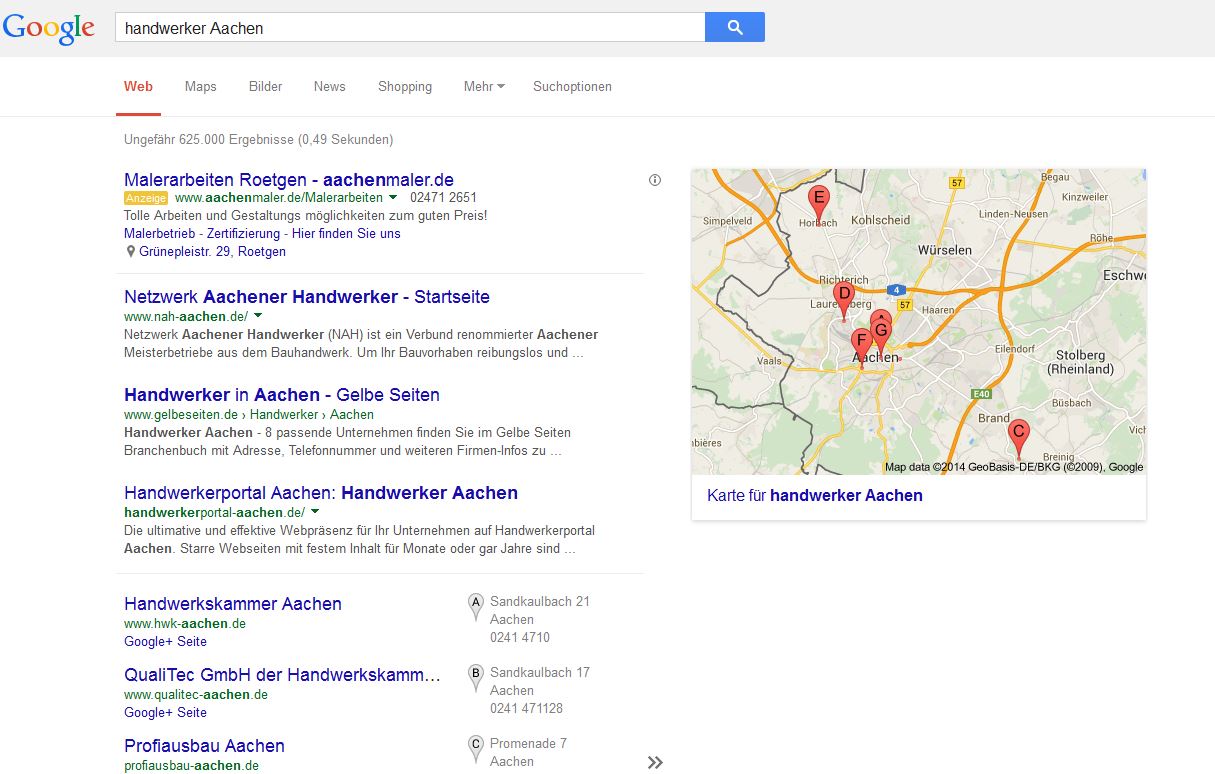The width and height of the screenshot is (1215, 774).
Task: Open dropdown arrow next to handwerkerportal-aachen.de
Action: coord(315,512)
